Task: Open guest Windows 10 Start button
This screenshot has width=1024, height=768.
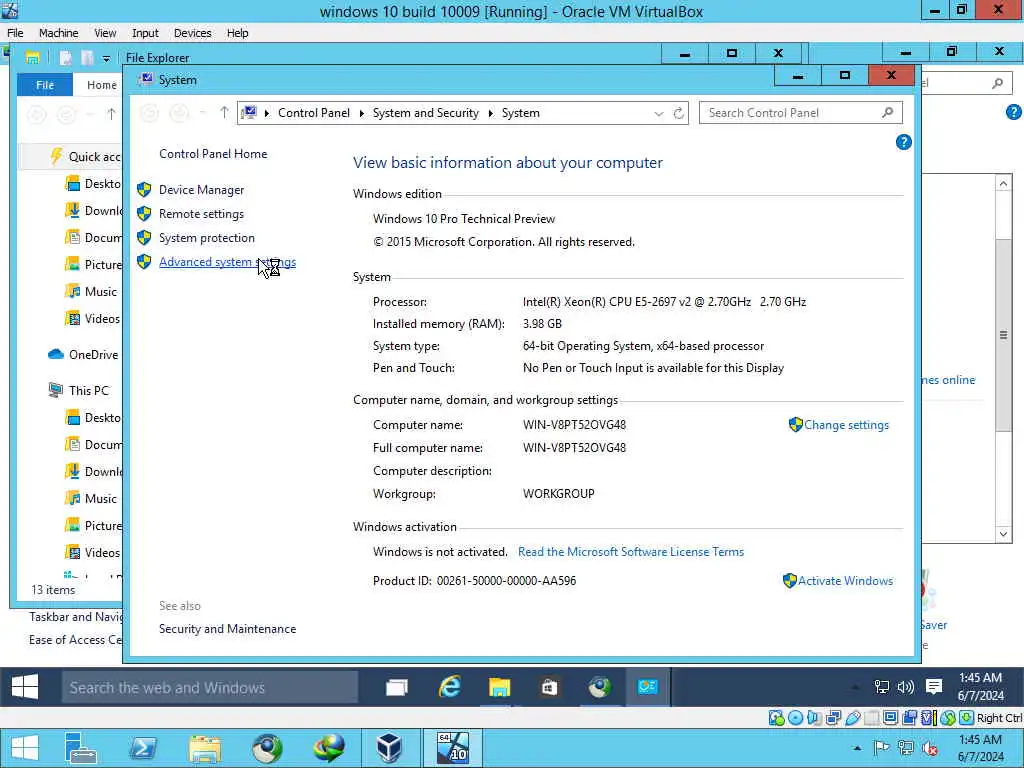Action: click(x=25, y=687)
